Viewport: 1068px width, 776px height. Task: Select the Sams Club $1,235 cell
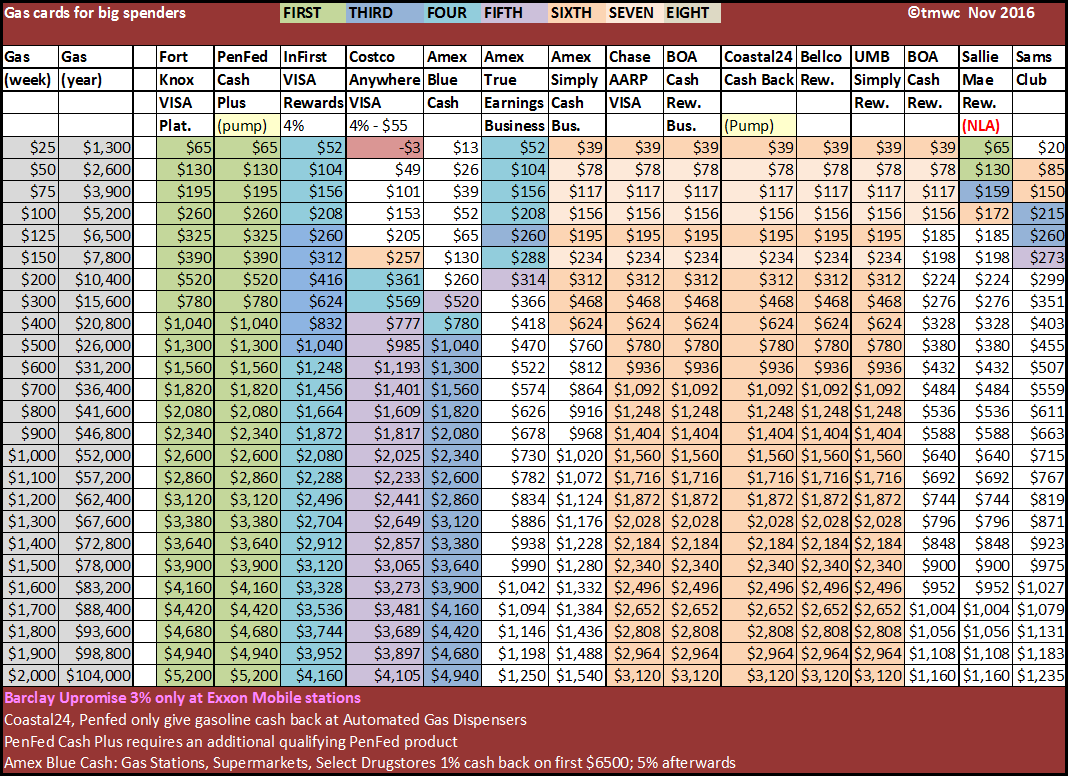tap(1040, 675)
